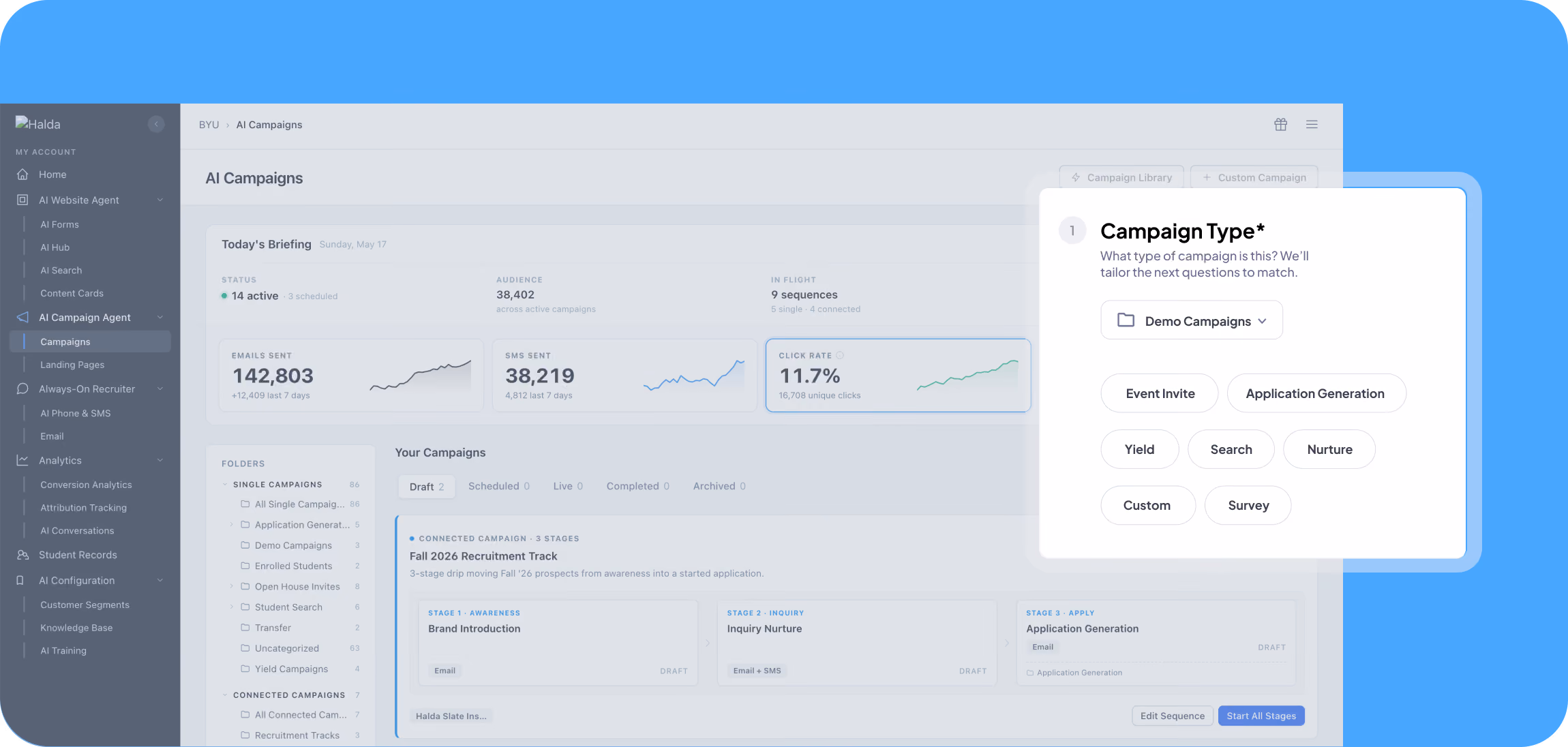Click Edit Sequence
The image size is (1568, 747).
pos(1173,716)
